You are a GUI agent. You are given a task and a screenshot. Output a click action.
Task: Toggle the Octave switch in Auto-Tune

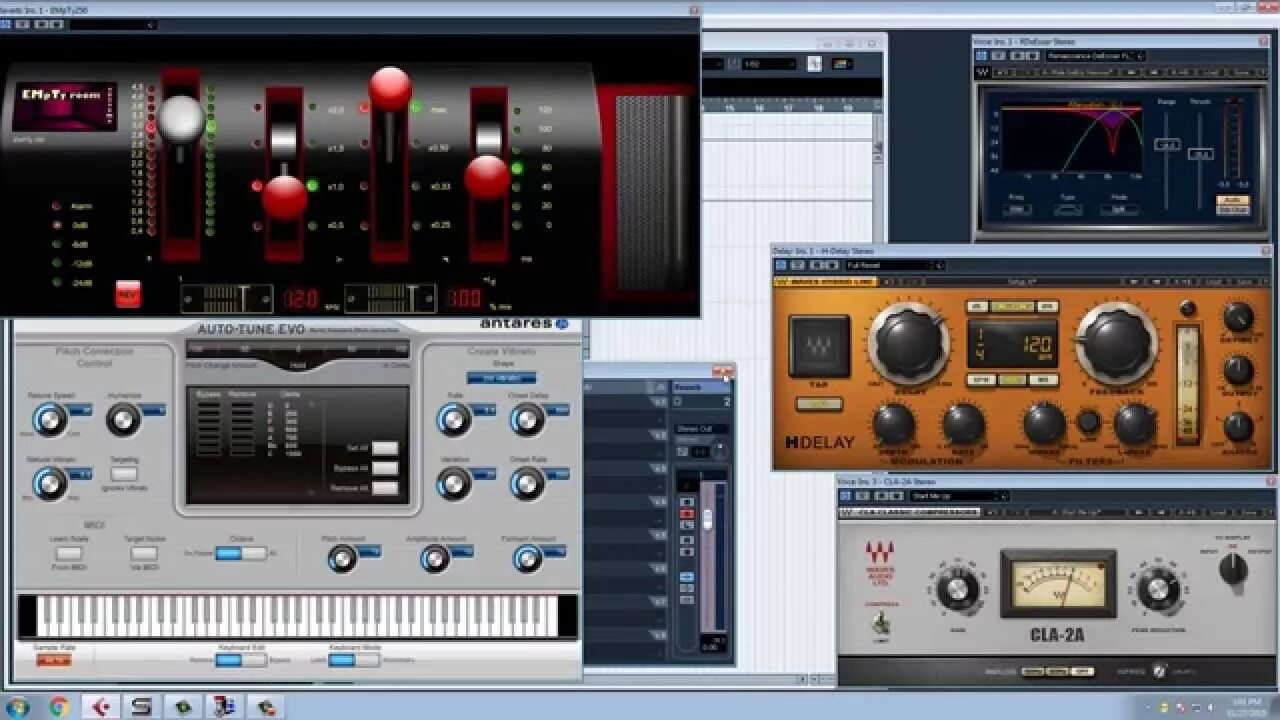point(240,552)
